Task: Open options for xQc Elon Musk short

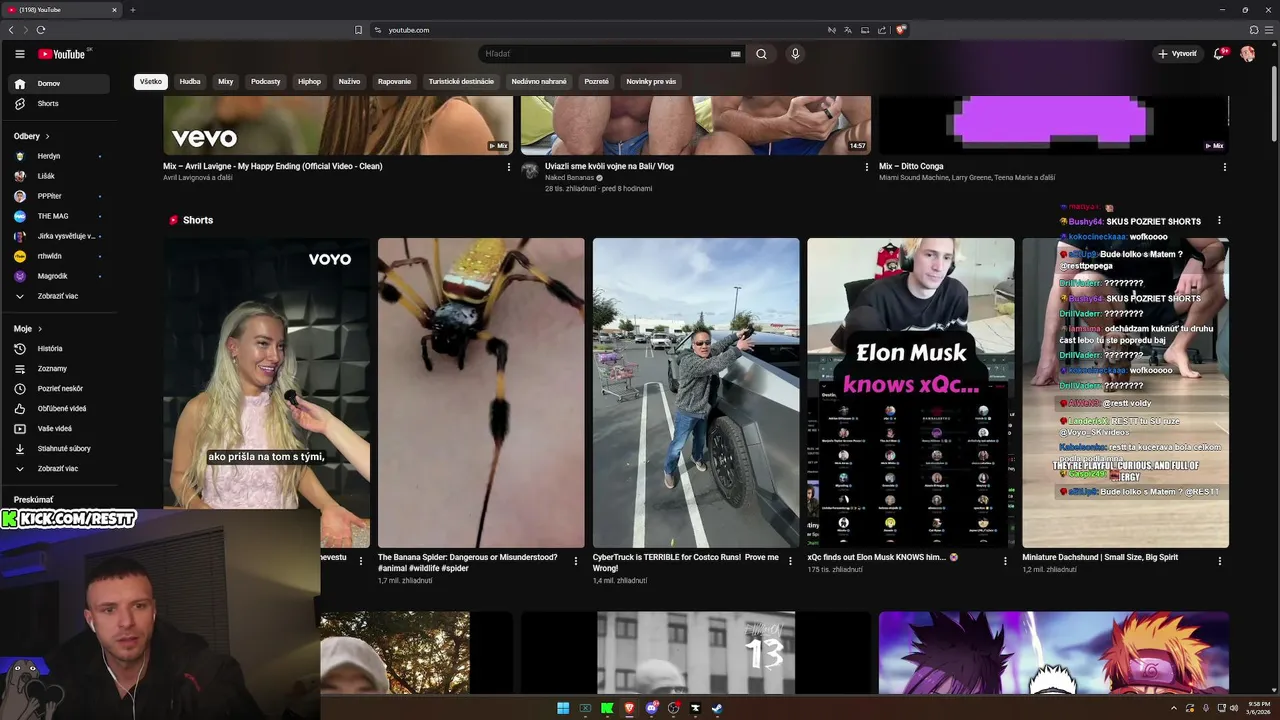Action: [x=1006, y=561]
